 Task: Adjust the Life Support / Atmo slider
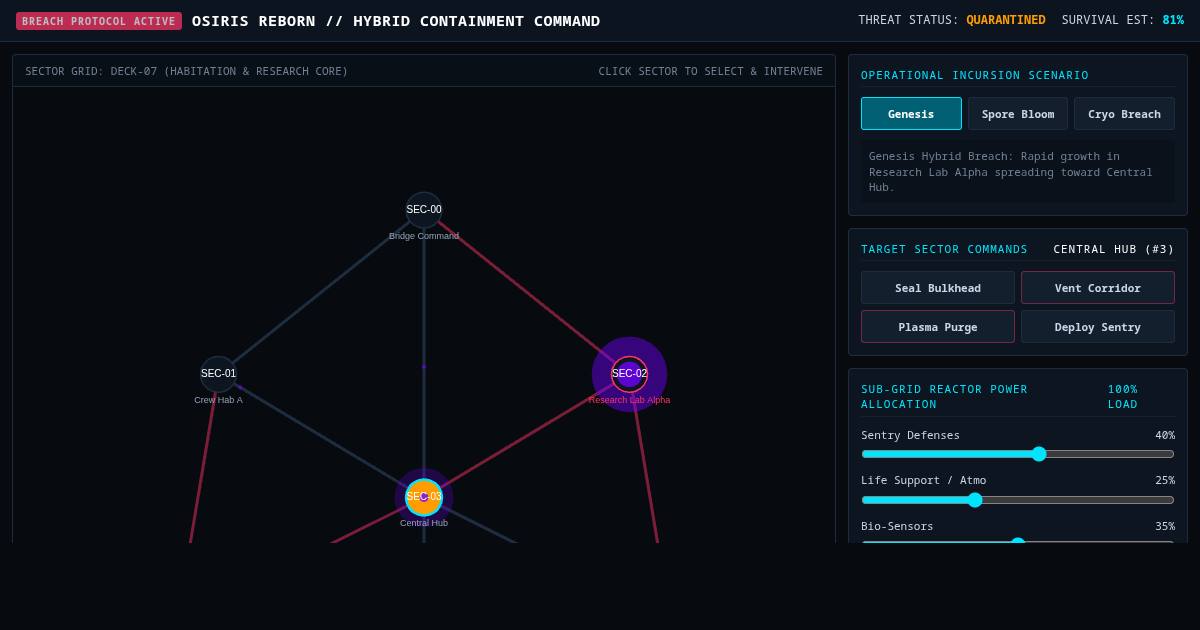(1018, 500)
